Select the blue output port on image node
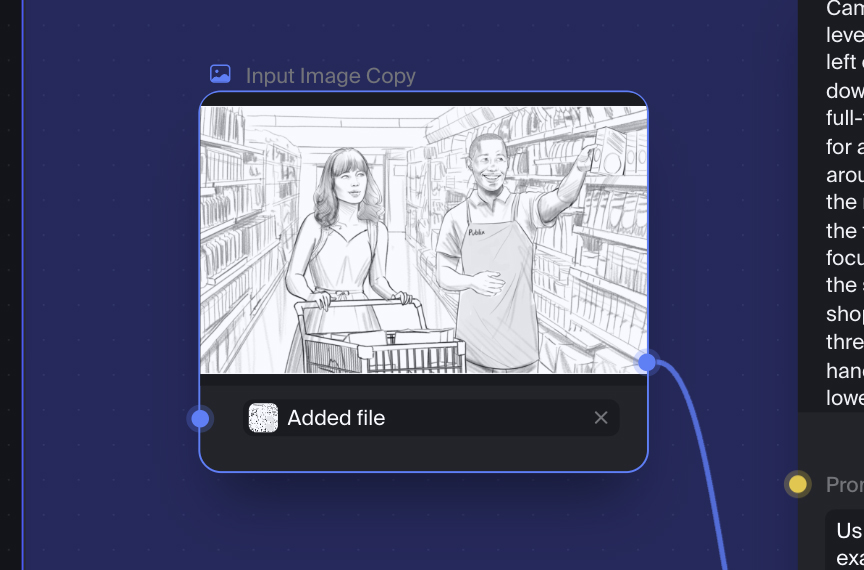Viewport: 864px width, 570px height. [x=647, y=362]
